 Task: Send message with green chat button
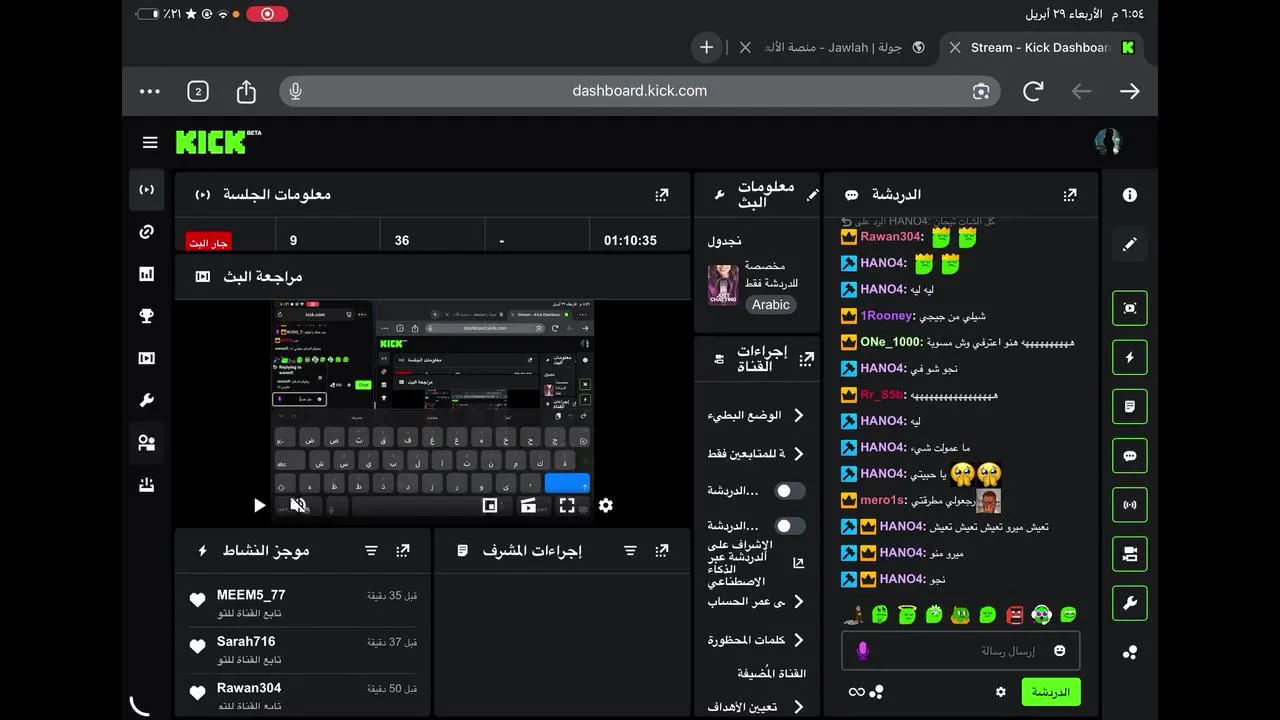1051,692
